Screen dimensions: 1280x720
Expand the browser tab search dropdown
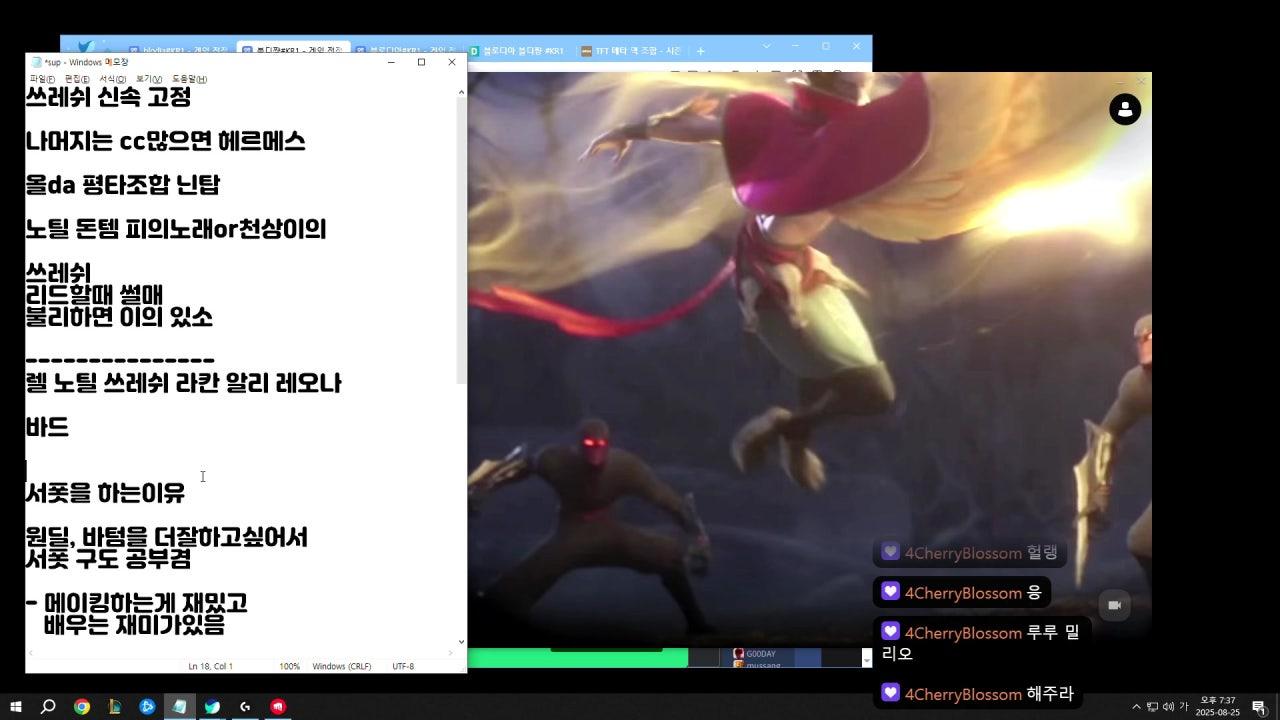click(767, 46)
